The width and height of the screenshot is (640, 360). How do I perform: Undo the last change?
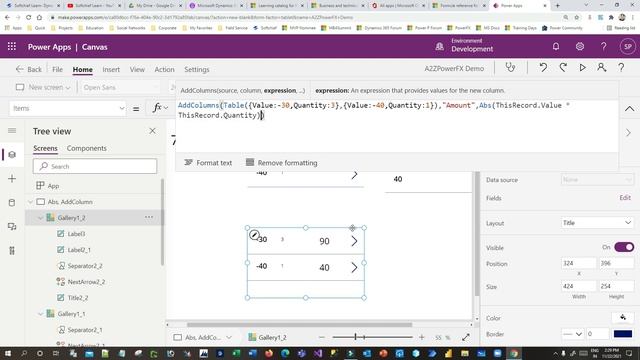click(543, 67)
